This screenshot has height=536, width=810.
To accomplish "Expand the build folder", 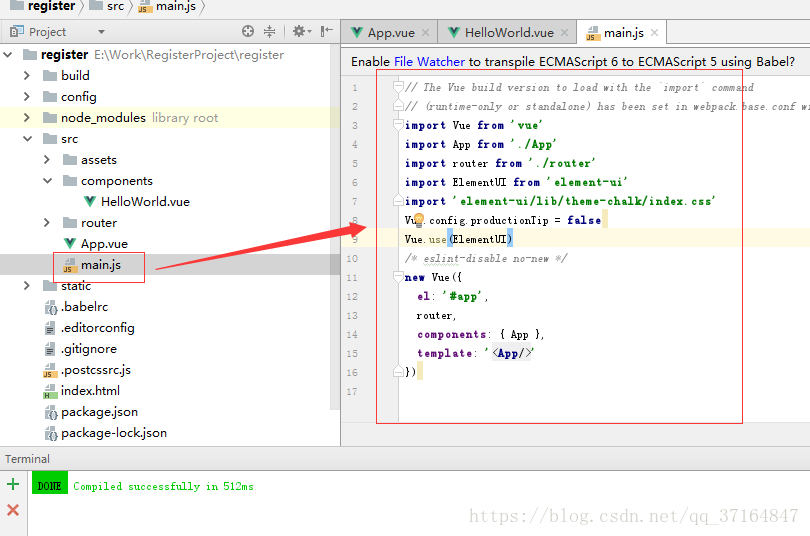I will coord(27,75).
